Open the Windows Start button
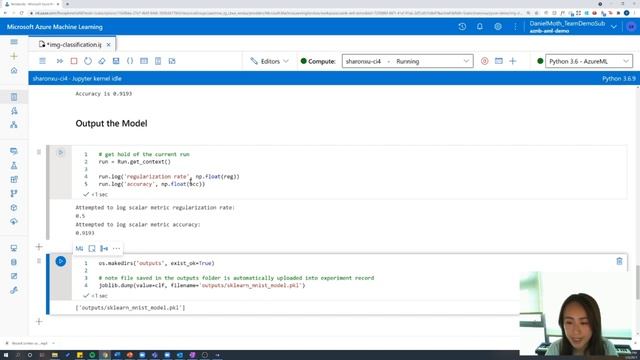The height and width of the screenshot is (360, 640). pyautogui.click(x=6, y=355)
